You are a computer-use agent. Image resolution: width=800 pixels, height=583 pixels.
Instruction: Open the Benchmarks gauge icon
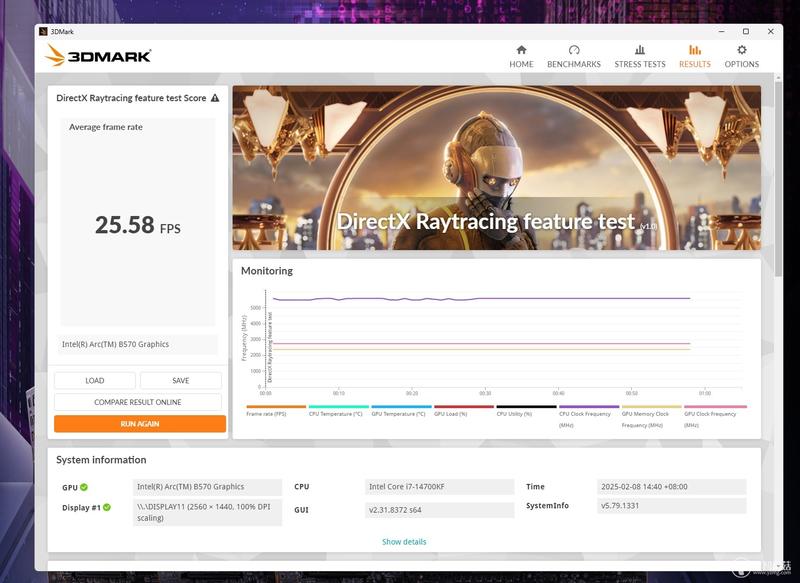coord(574,50)
